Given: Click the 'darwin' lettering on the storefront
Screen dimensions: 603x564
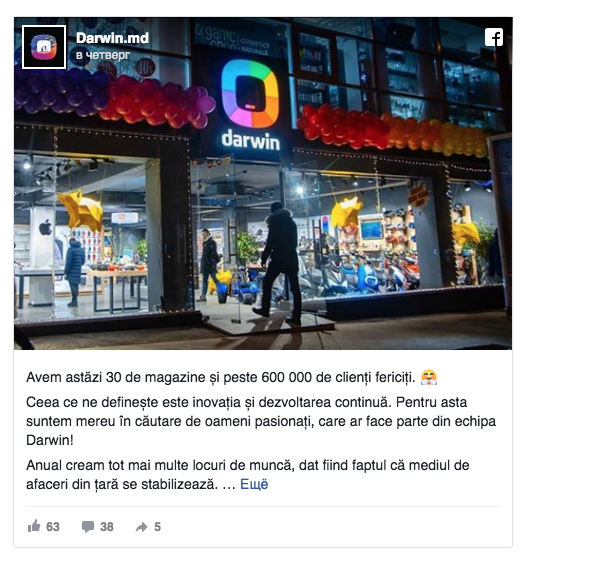Looking at the screenshot, I should [x=251, y=140].
